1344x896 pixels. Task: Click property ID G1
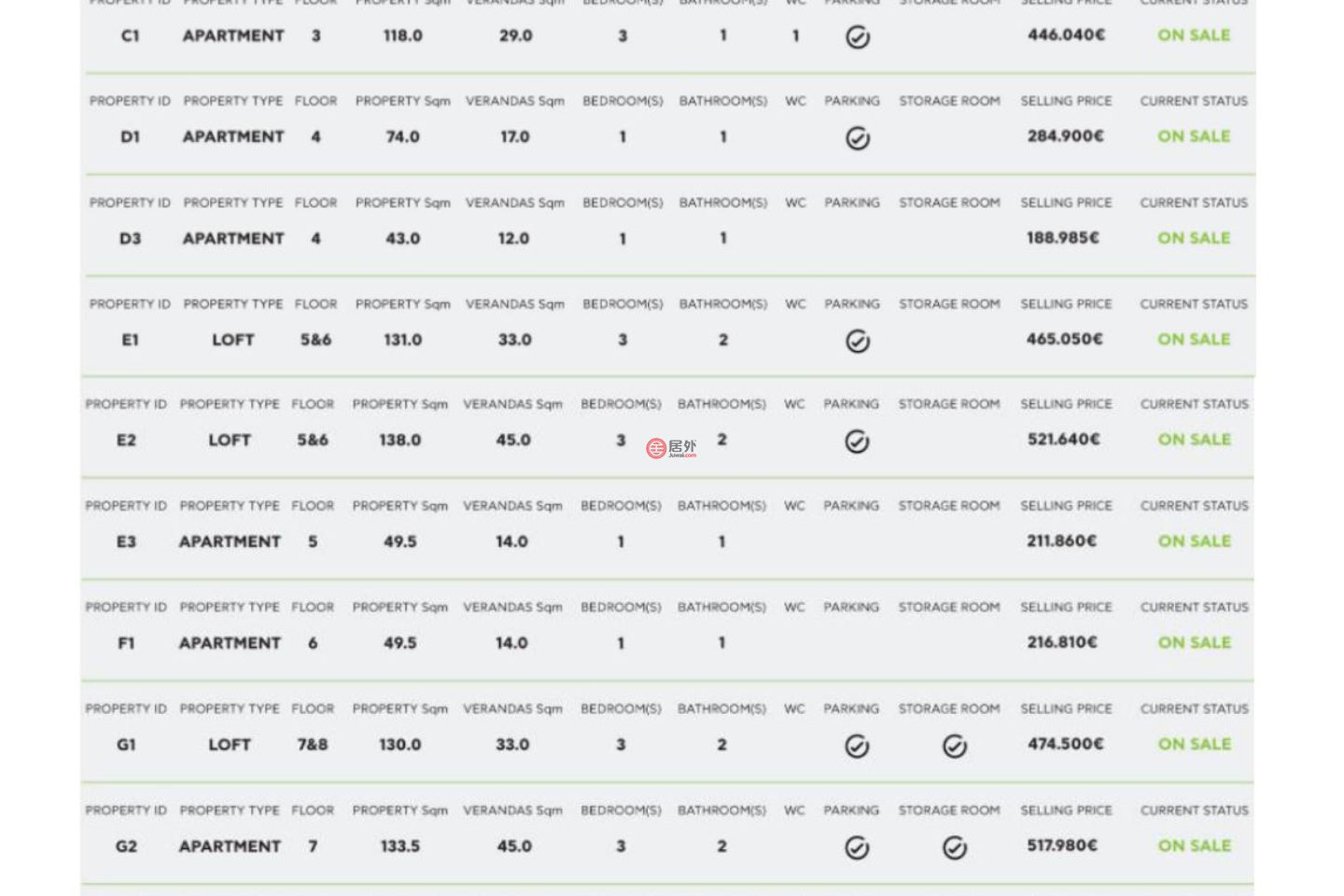coord(126,745)
